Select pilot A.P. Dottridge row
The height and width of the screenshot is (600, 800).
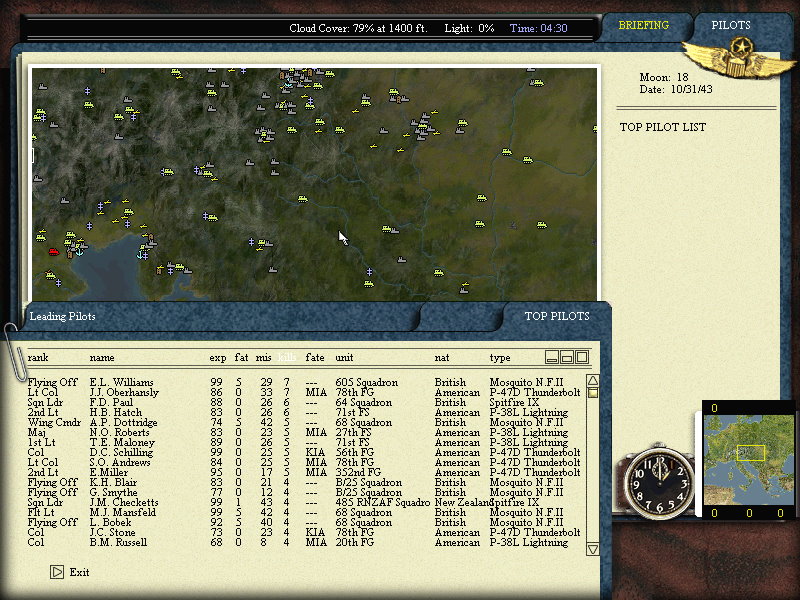pos(304,422)
